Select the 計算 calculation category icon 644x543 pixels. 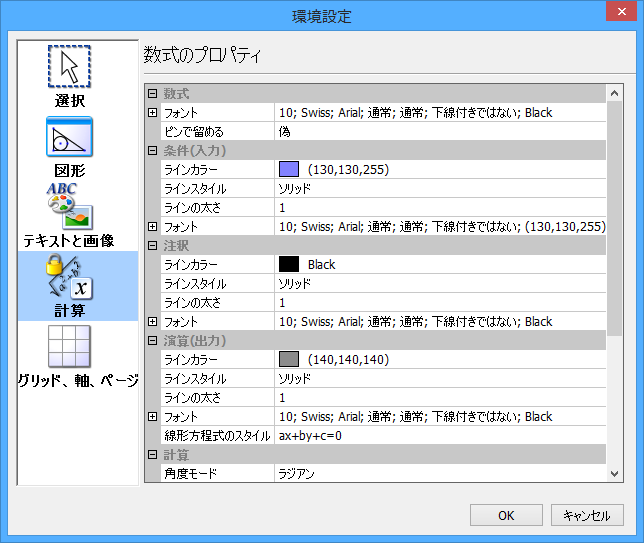point(69,279)
